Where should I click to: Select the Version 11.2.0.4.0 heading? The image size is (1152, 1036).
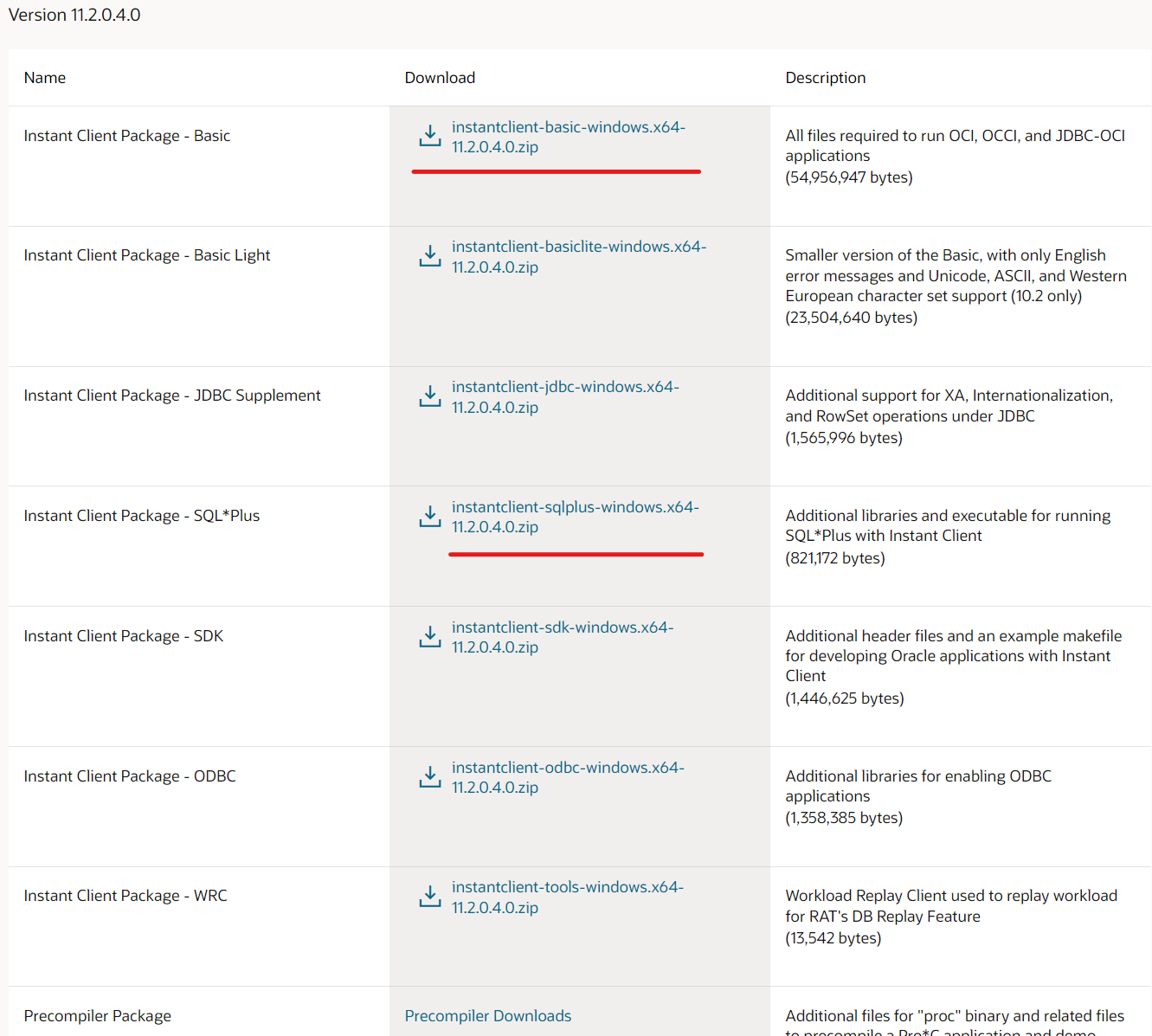point(74,16)
